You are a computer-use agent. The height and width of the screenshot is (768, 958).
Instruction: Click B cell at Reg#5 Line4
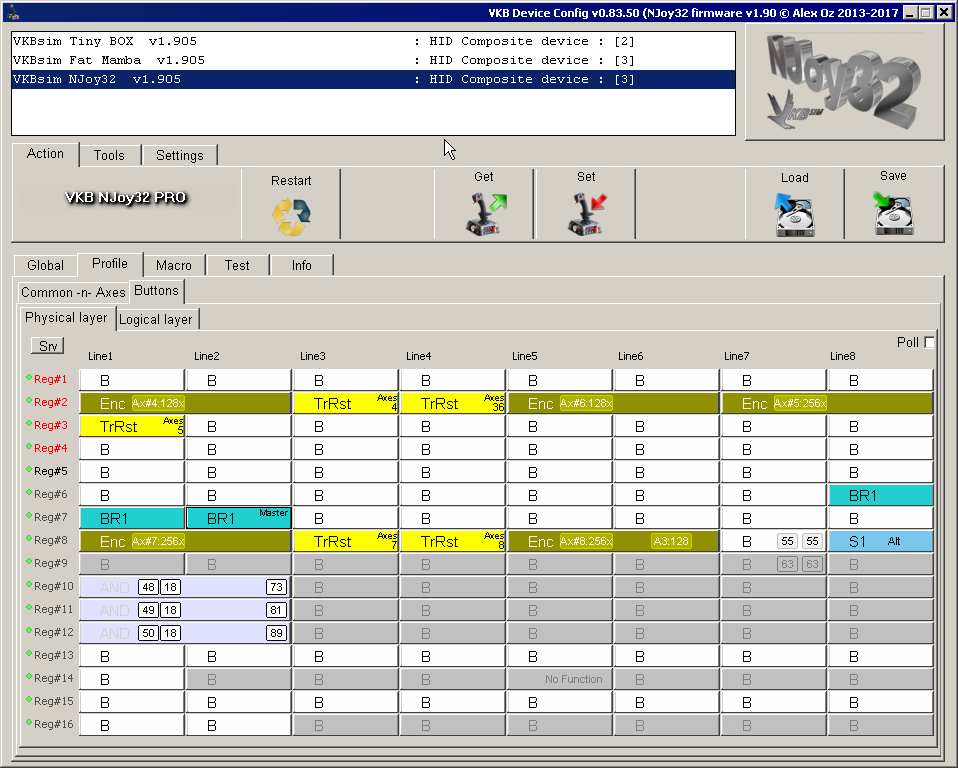click(453, 472)
